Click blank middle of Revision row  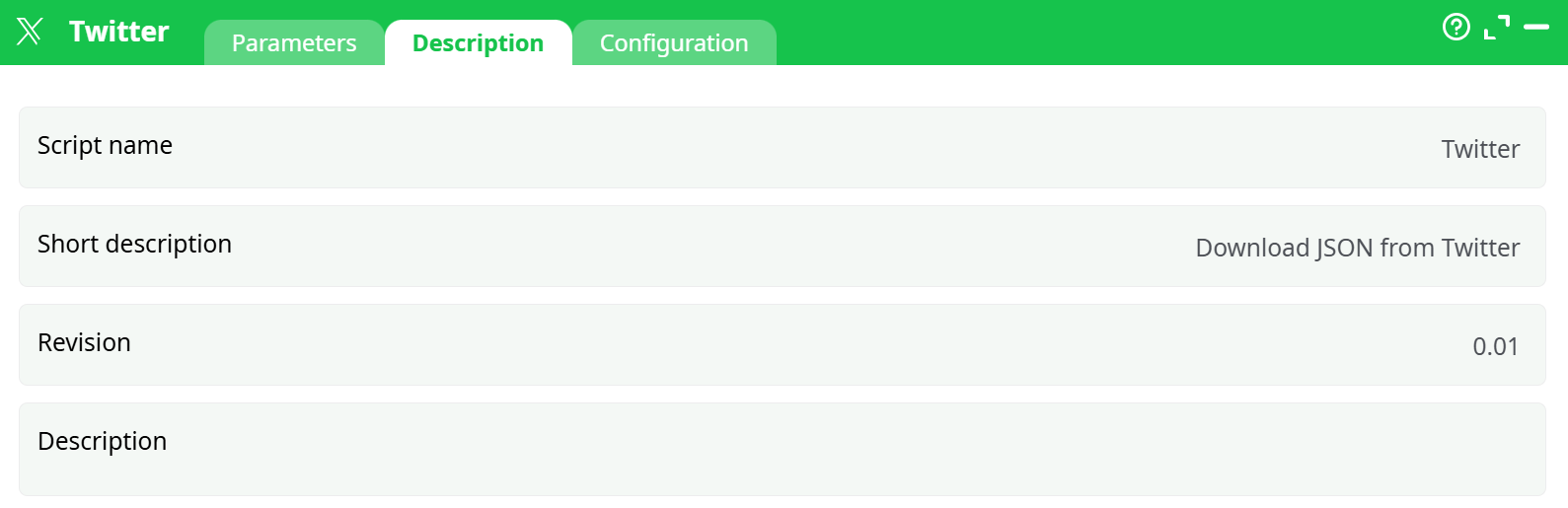tap(780, 345)
